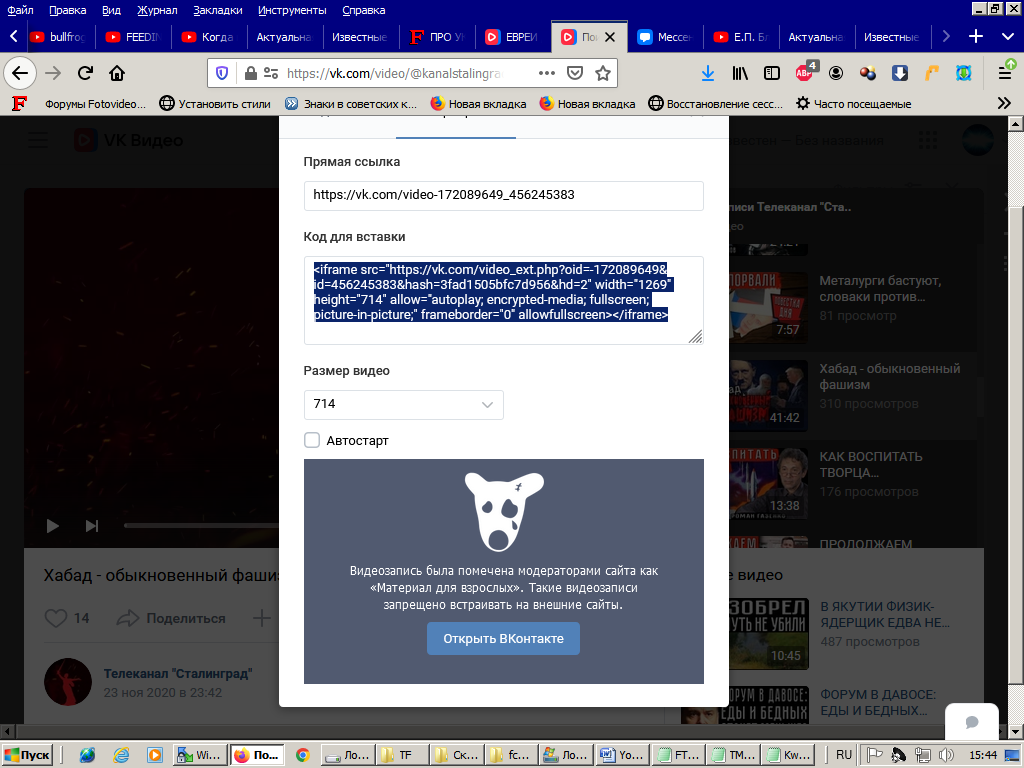Open the volume icon in system tray
The image size is (1024, 768).
click(946, 755)
